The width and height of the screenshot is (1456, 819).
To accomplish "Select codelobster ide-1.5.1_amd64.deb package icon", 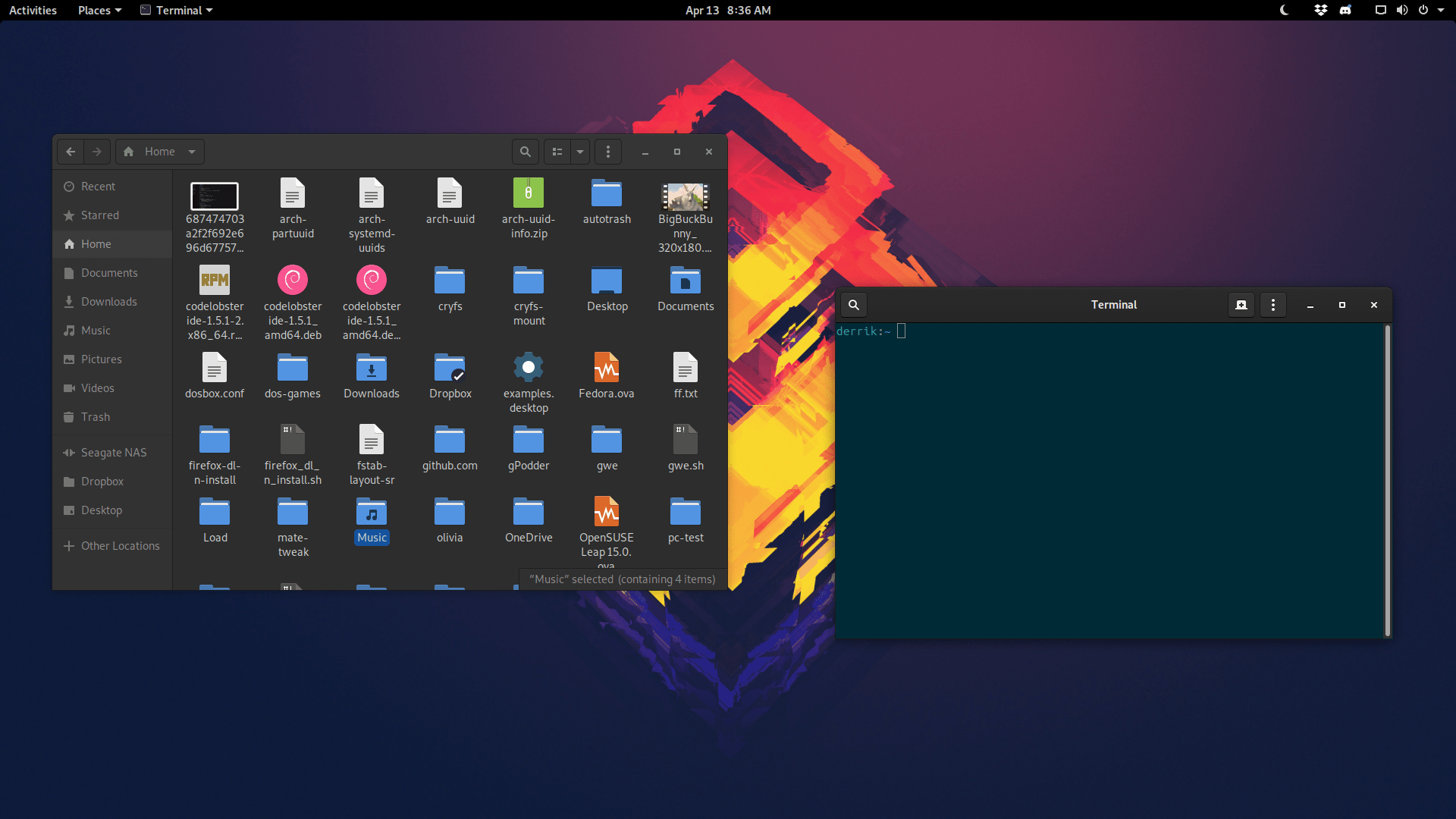I will click(293, 281).
